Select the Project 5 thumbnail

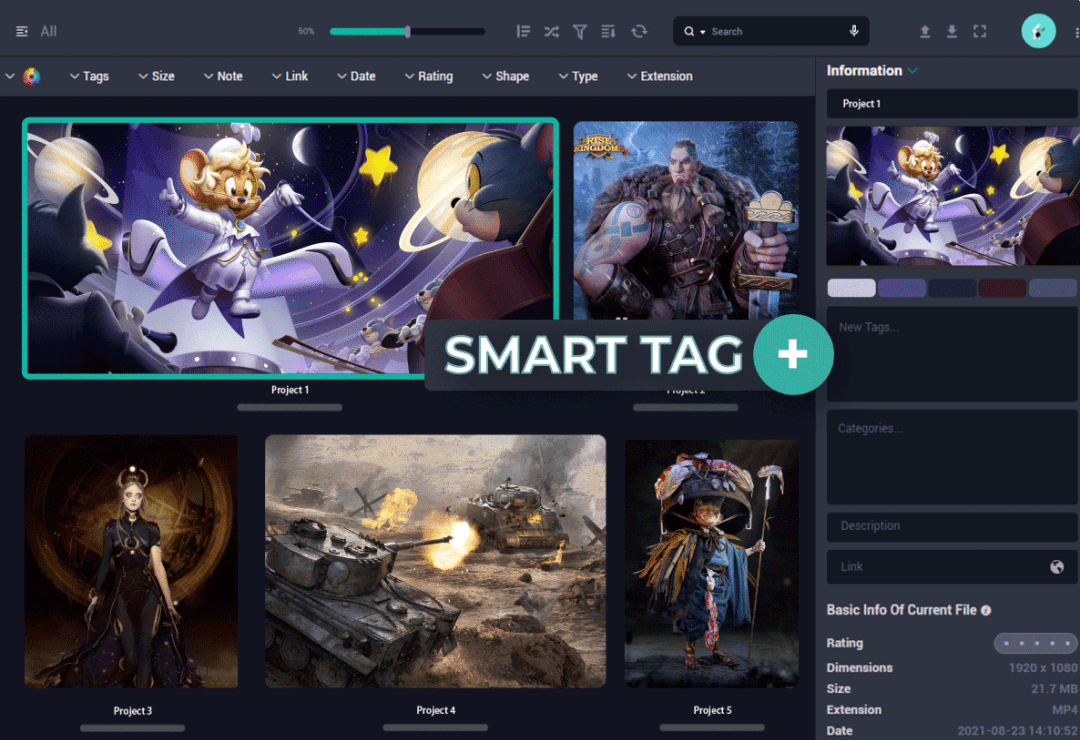point(712,564)
